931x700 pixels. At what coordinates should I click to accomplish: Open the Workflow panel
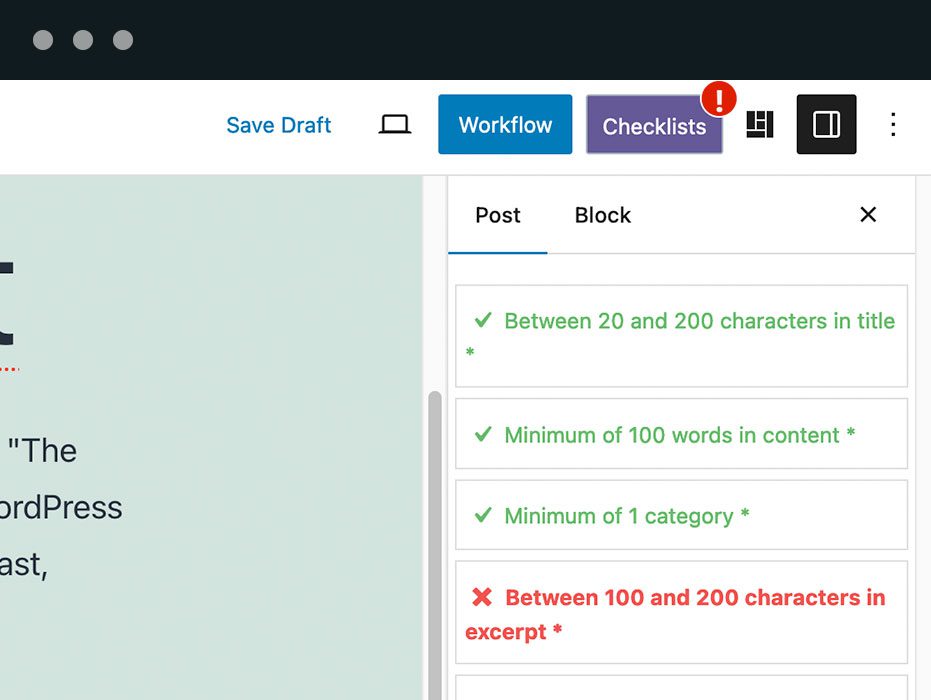(x=504, y=124)
